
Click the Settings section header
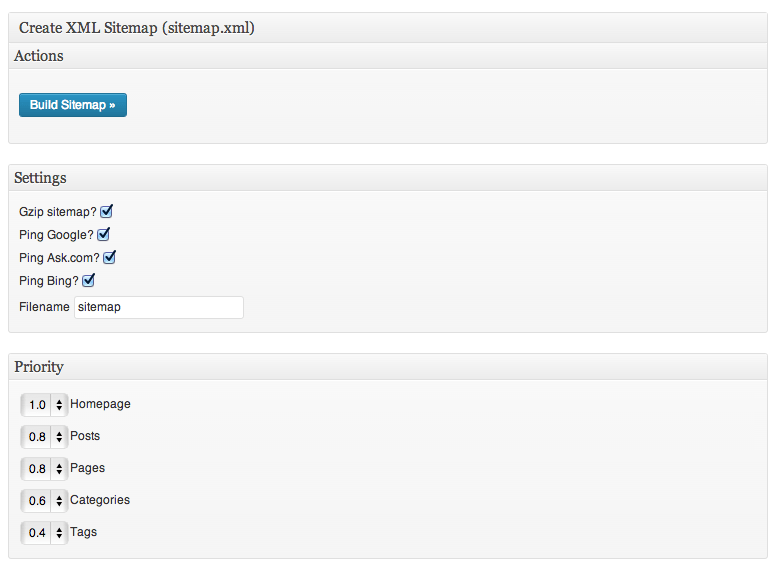tap(388, 178)
